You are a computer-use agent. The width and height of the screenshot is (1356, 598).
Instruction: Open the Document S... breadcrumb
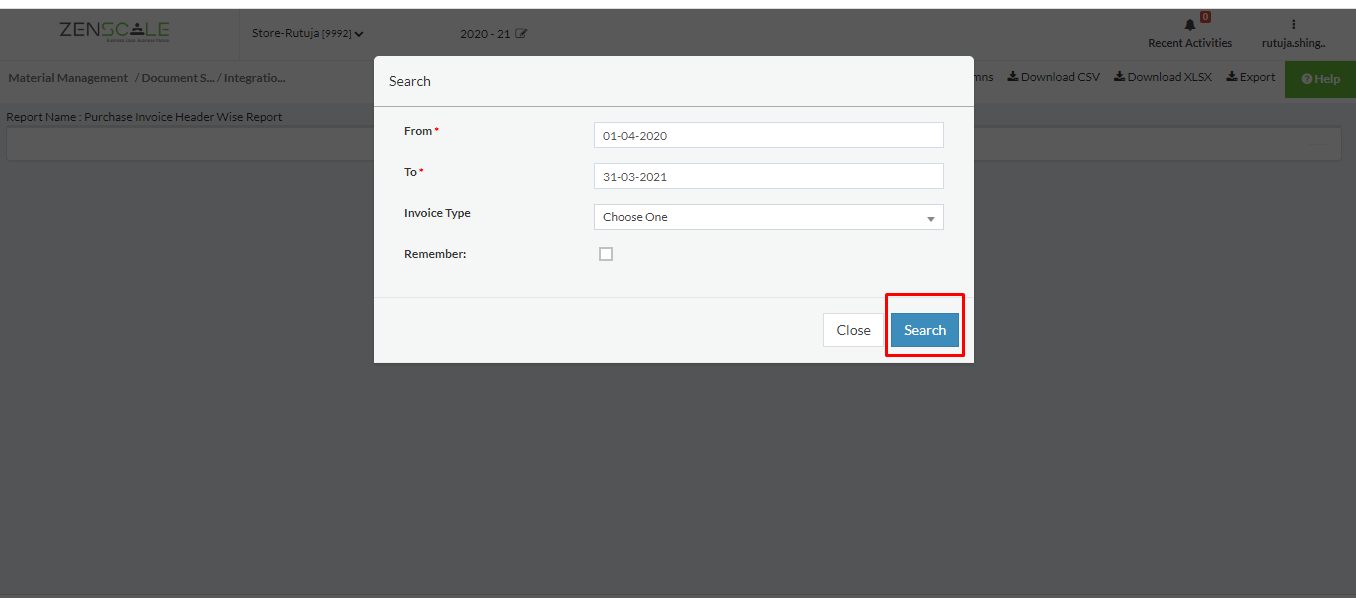click(x=179, y=78)
